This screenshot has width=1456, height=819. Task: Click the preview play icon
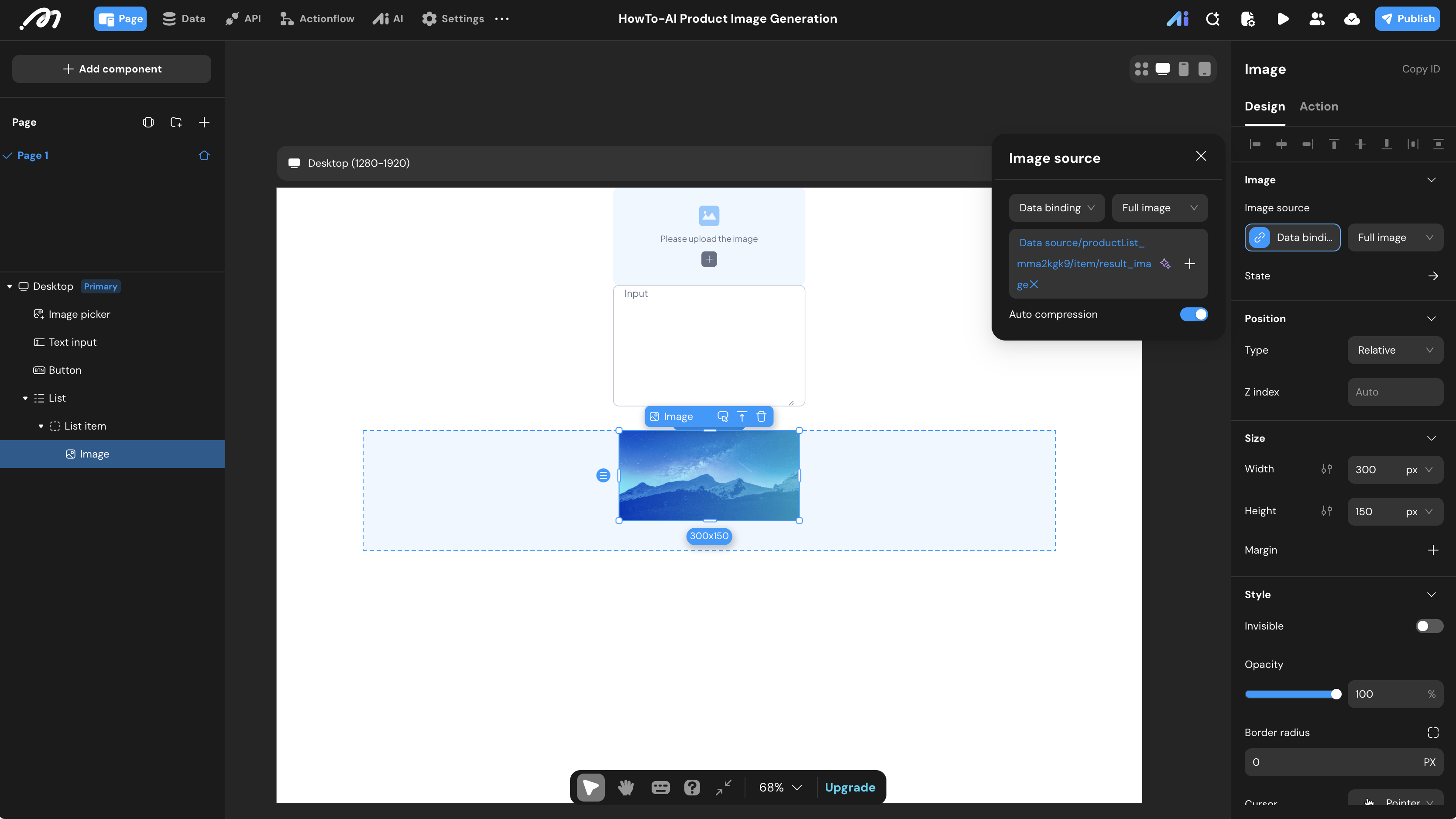[x=1282, y=19]
